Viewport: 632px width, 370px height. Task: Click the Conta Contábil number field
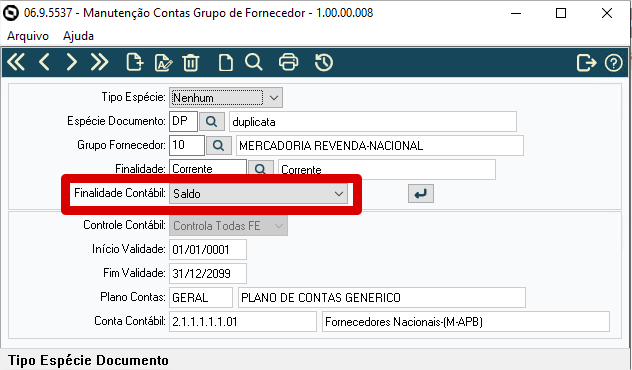click(243, 322)
